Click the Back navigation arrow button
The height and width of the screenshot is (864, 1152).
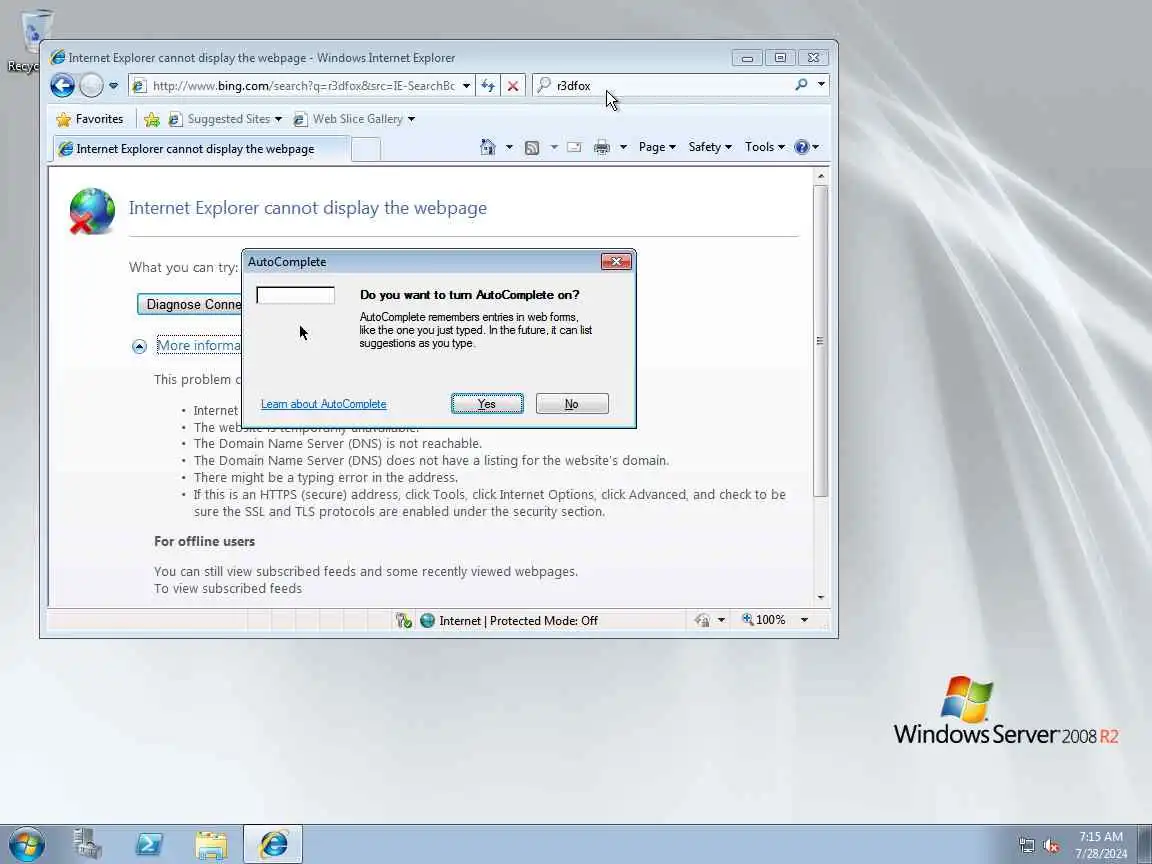click(62, 86)
